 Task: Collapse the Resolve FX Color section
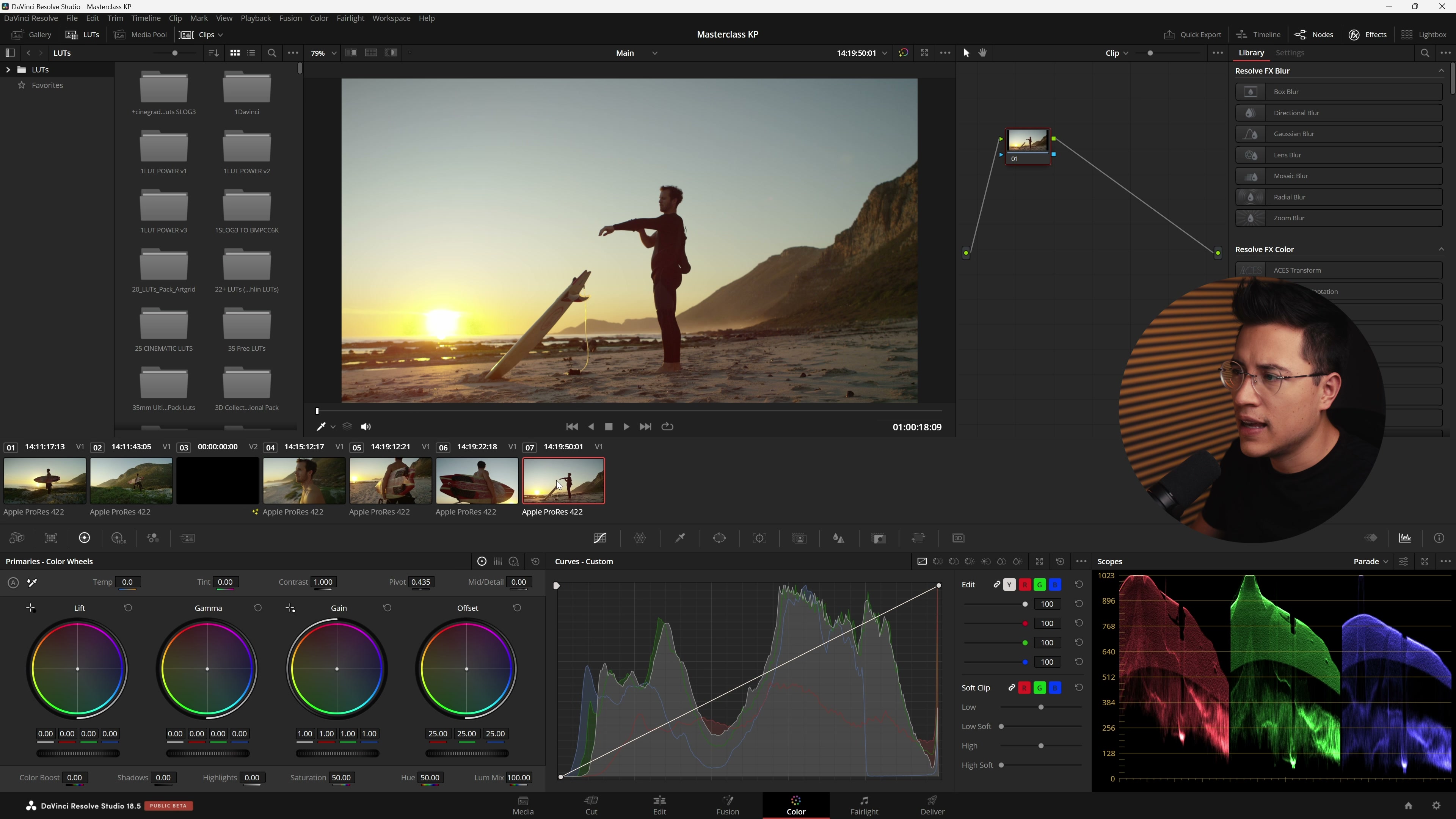(x=1441, y=249)
